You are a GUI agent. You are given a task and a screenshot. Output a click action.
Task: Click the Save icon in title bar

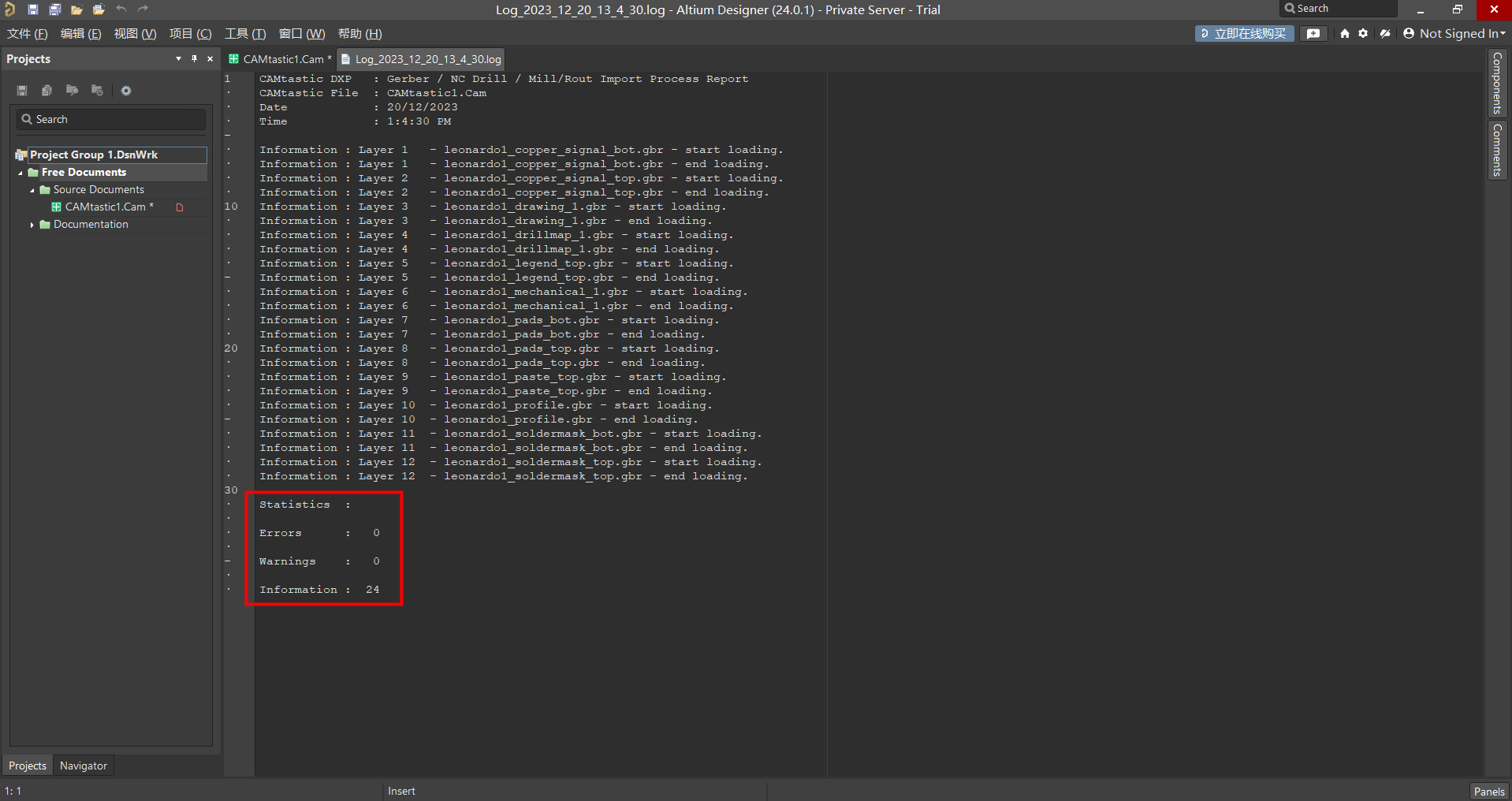32,9
